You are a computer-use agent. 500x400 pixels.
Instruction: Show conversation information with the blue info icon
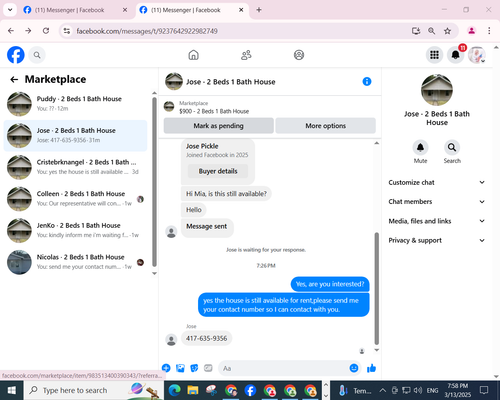pos(367,81)
